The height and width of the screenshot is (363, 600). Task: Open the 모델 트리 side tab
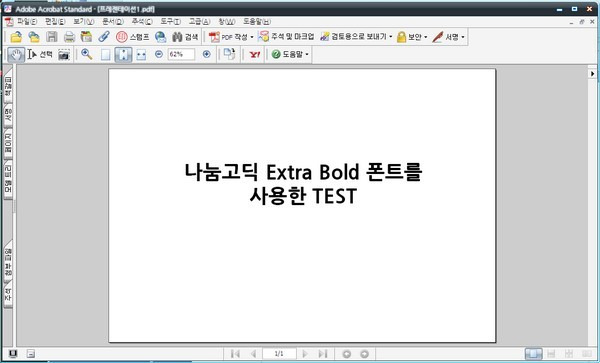point(8,179)
